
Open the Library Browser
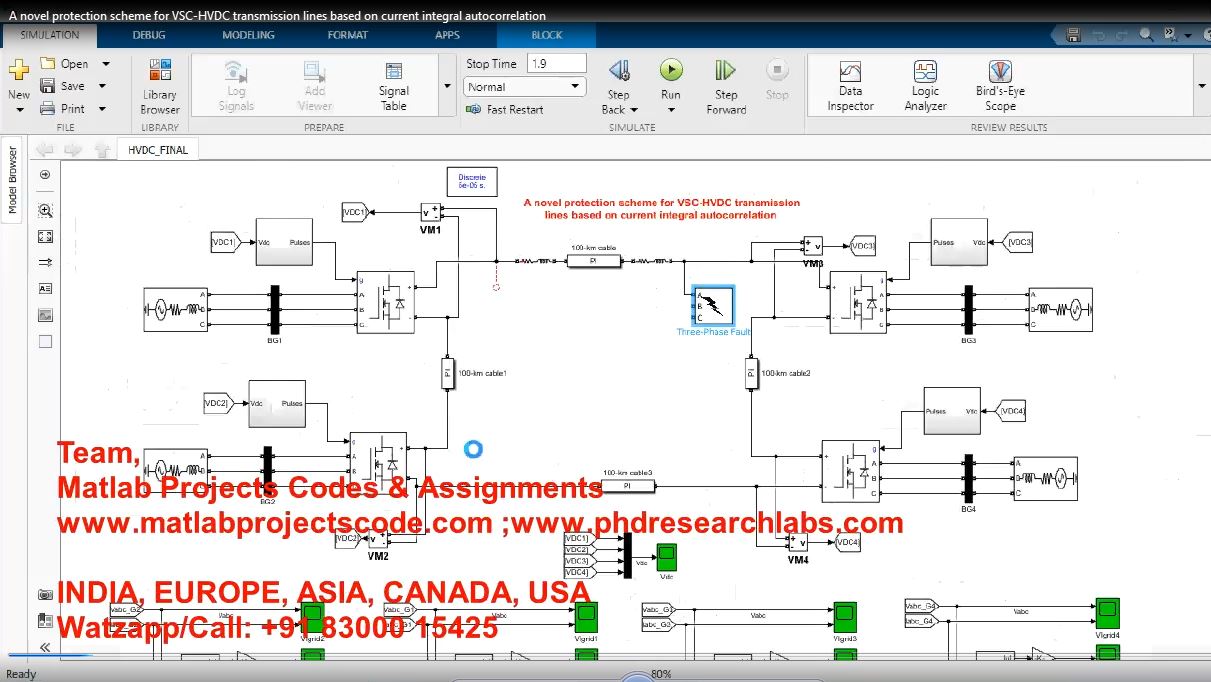point(160,86)
